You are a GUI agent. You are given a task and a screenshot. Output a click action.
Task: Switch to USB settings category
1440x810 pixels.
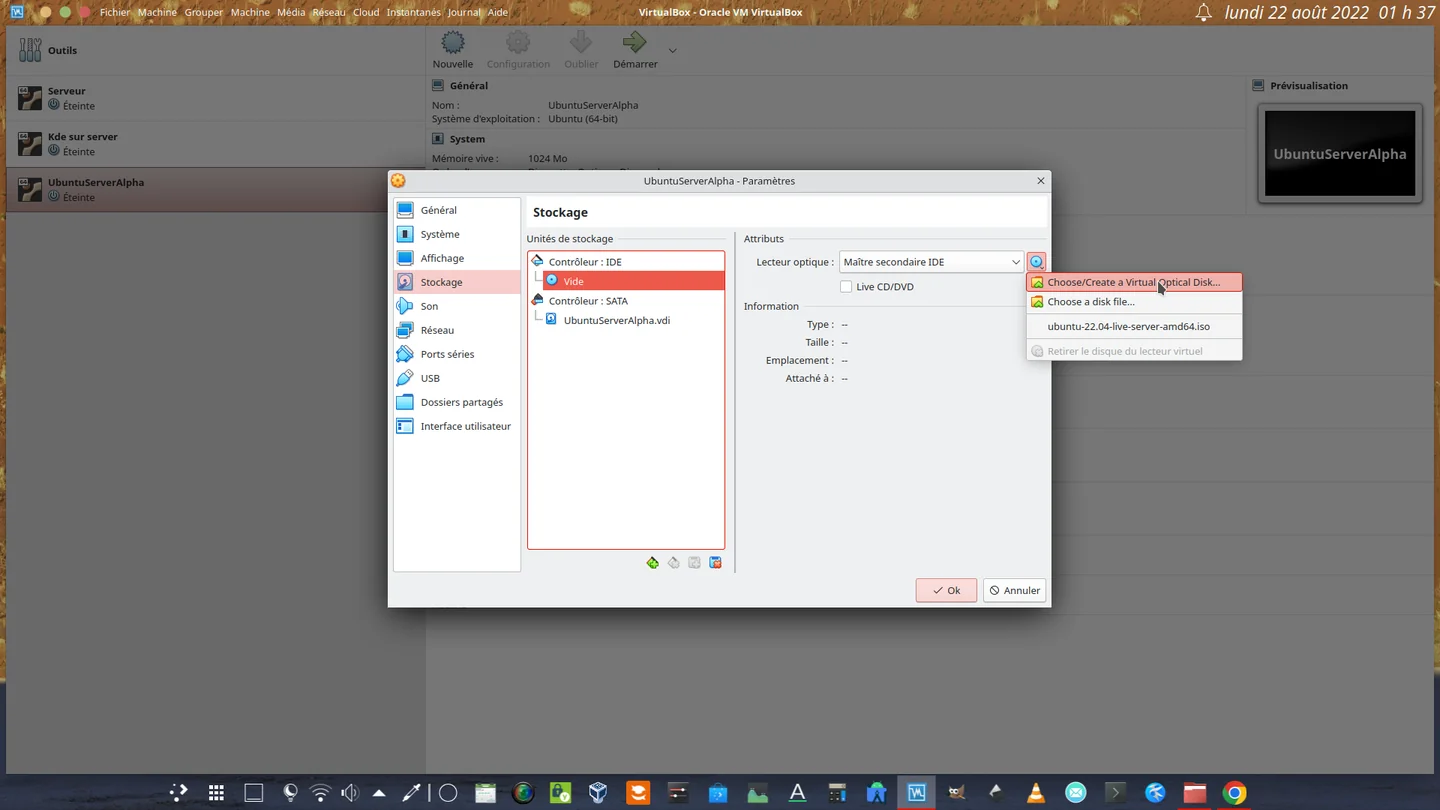(457, 378)
